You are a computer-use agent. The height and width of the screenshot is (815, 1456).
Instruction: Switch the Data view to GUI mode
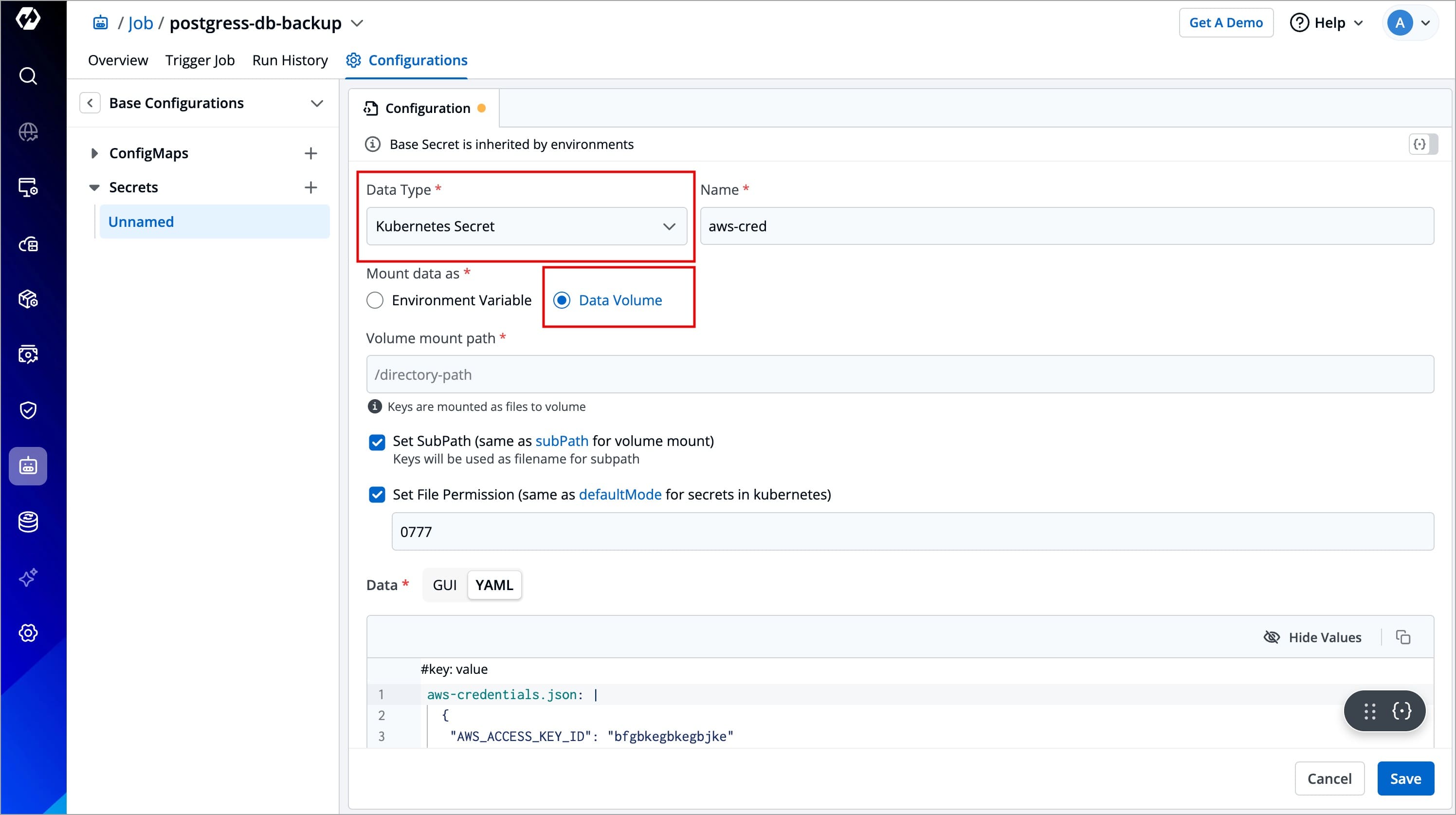click(x=444, y=585)
